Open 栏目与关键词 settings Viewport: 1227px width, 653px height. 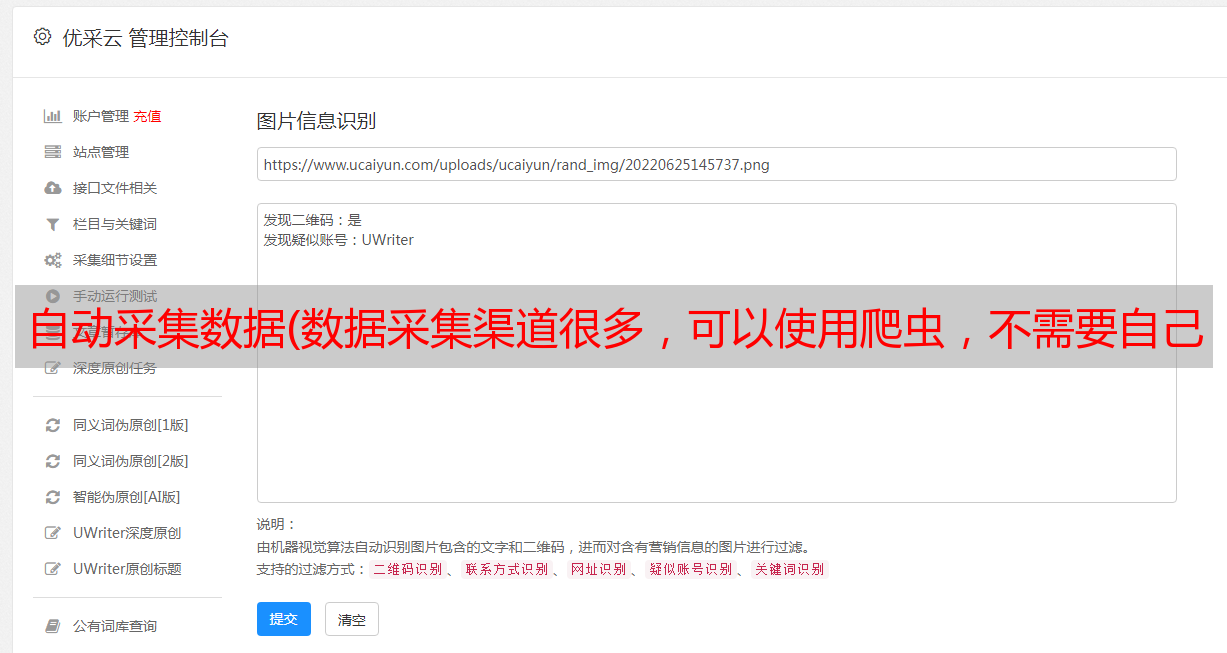[115, 224]
